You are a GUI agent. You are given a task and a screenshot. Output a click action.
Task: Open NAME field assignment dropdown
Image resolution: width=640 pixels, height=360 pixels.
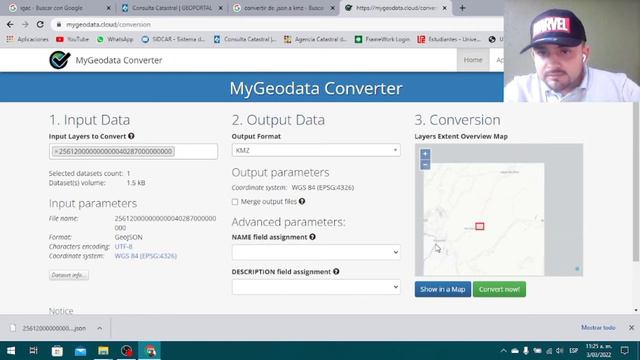pos(316,252)
